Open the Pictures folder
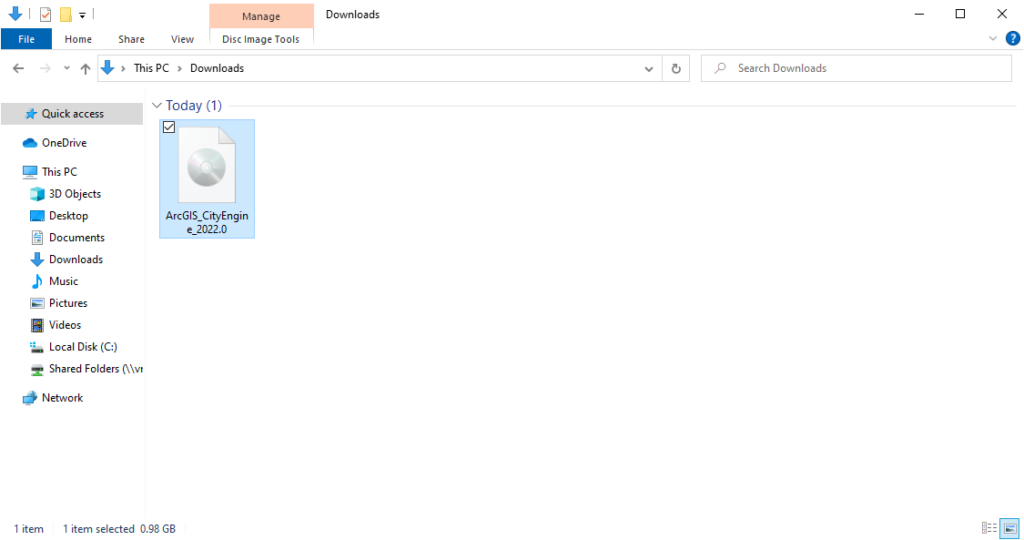Viewport: 1024px width, 540px height. (68, 303)
